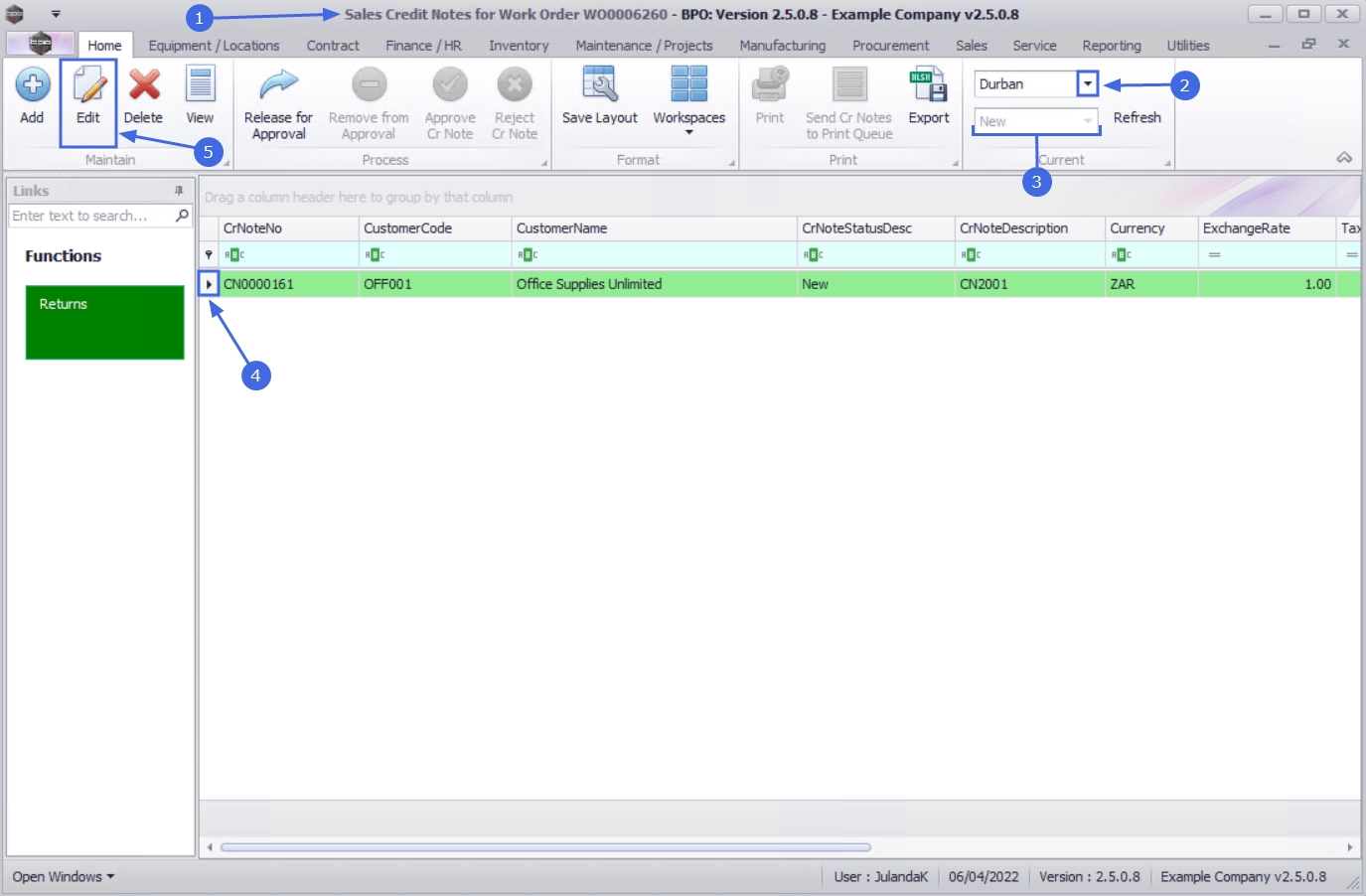Sort by CrNoteNo column header
The image size is (1366, 896).
(x=288, y=228)
